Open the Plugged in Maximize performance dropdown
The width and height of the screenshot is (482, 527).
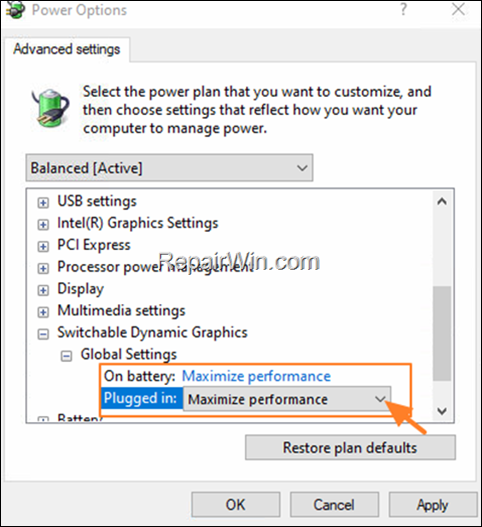tap(287, 399)
